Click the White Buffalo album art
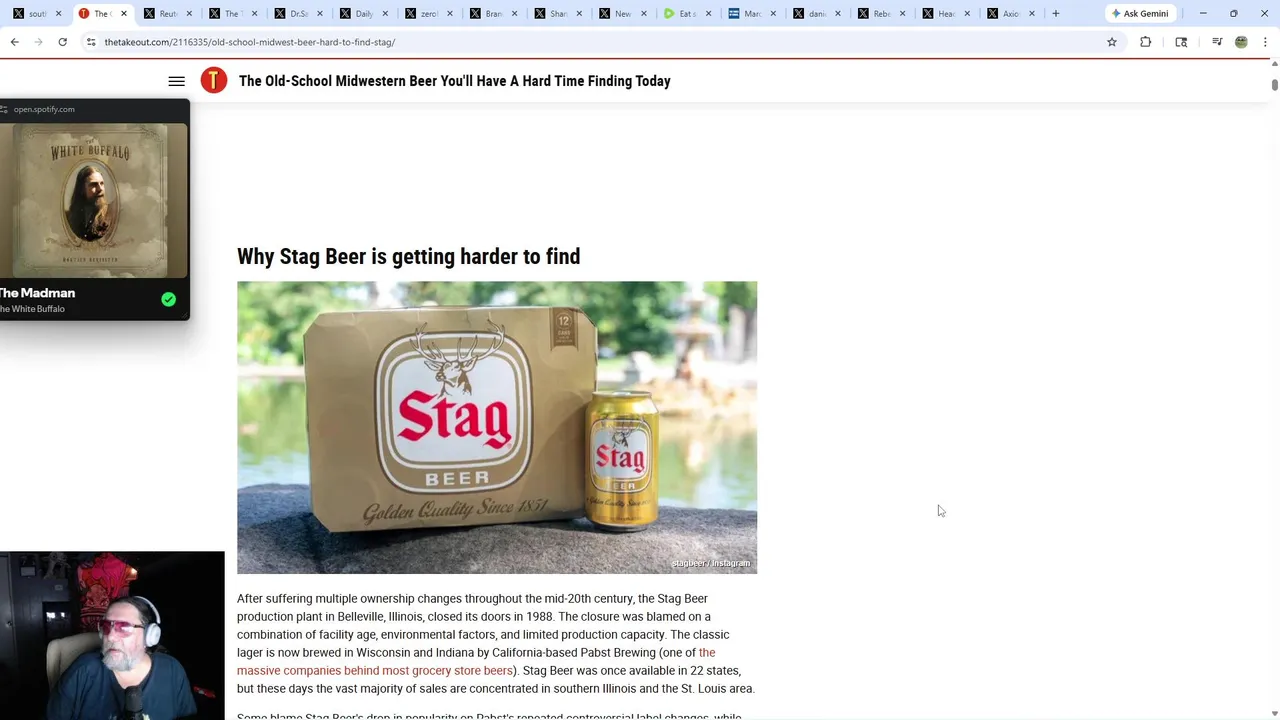Screen dimensions: 1280x720 (93, 200)
